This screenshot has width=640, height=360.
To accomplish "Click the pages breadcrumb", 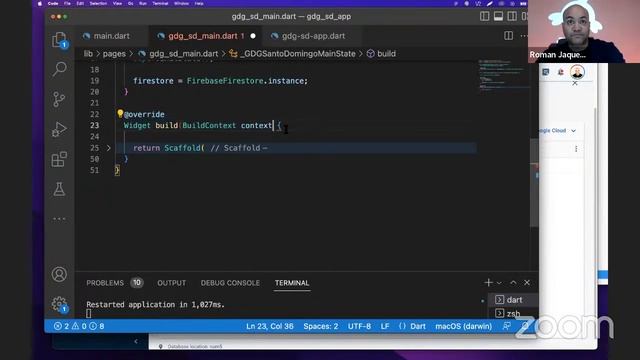I will [x=114, y=54].
